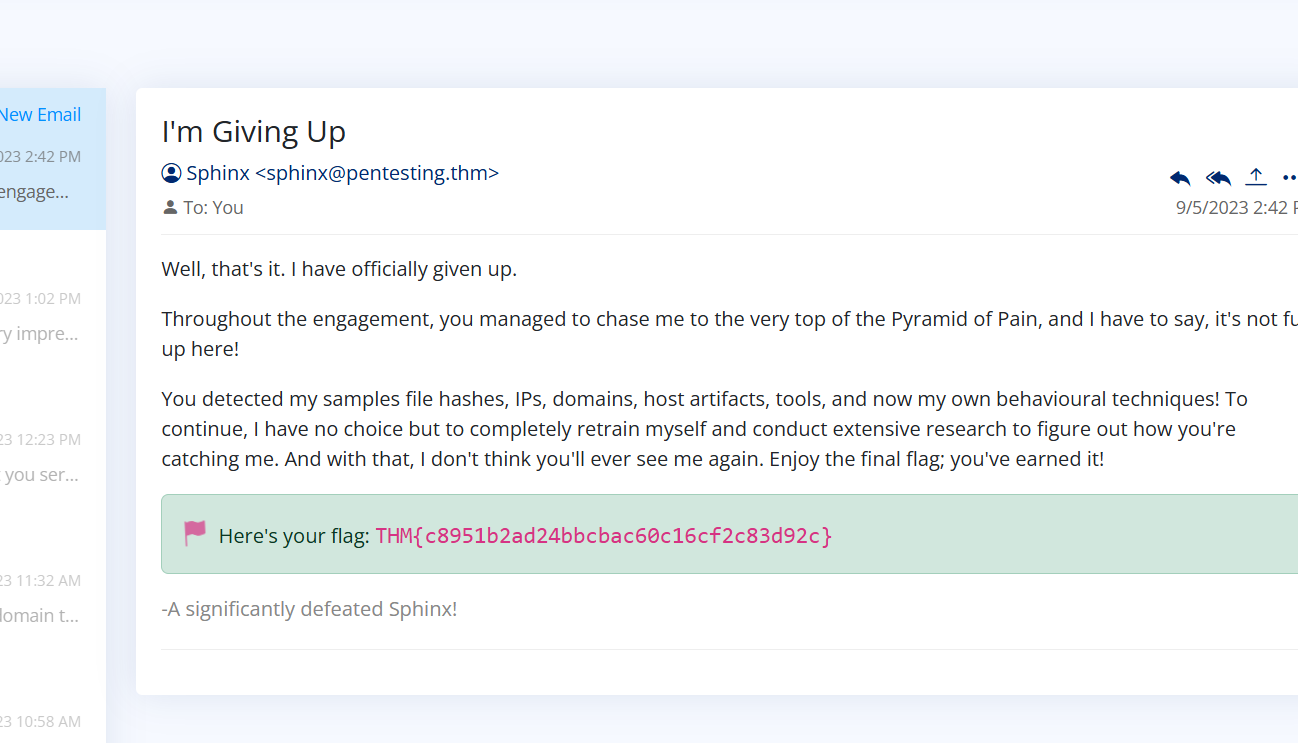Click the person icon next to To: You
This screenshot has height=743, width=1298.
point(170,208)
